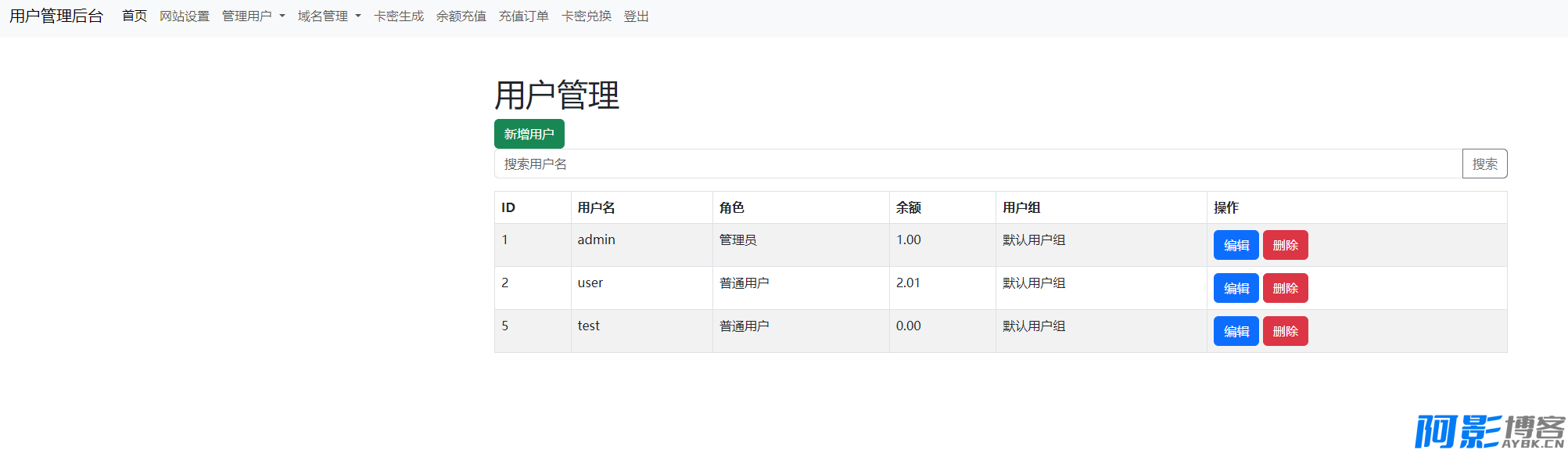
Task: Open the 首页 nav link
Action: point(135,16)
